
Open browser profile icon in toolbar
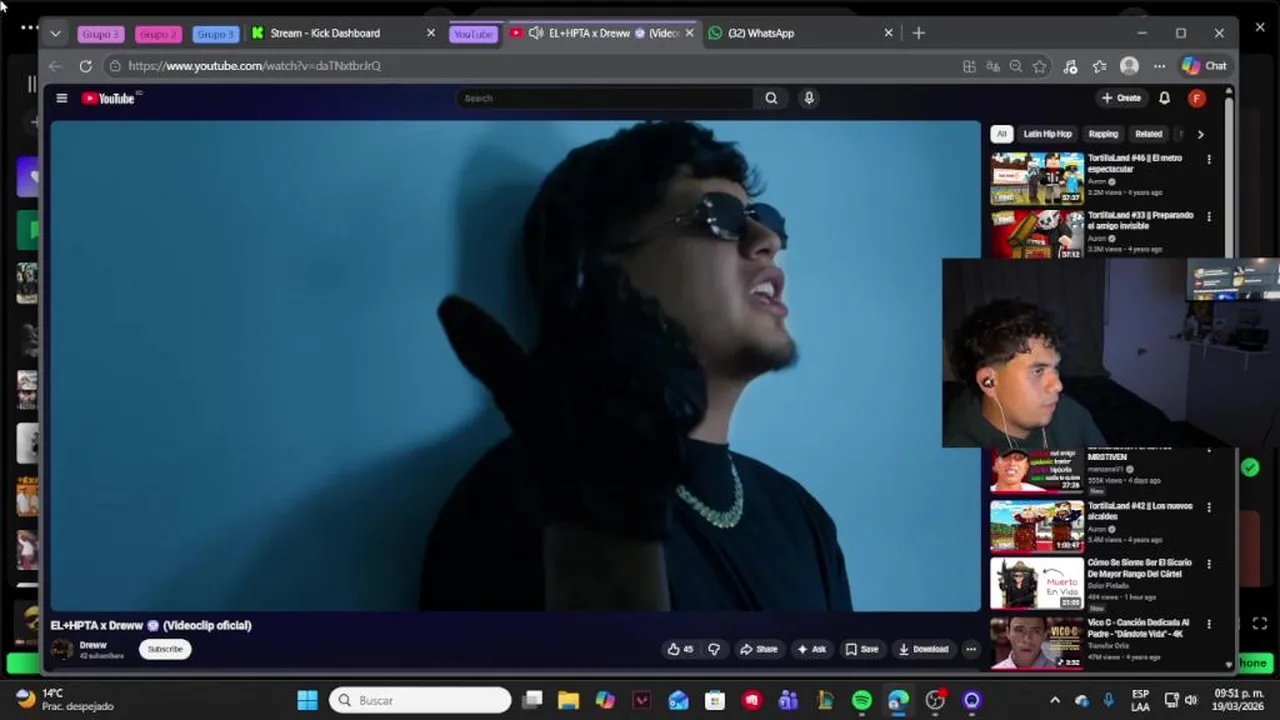[x=1129, y=66]
